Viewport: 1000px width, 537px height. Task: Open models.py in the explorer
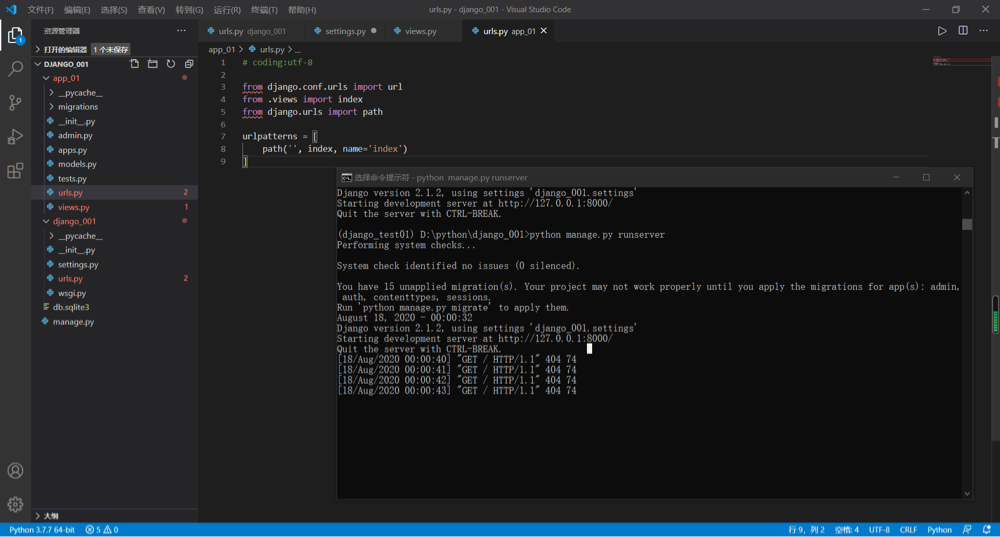pos(115,164)
